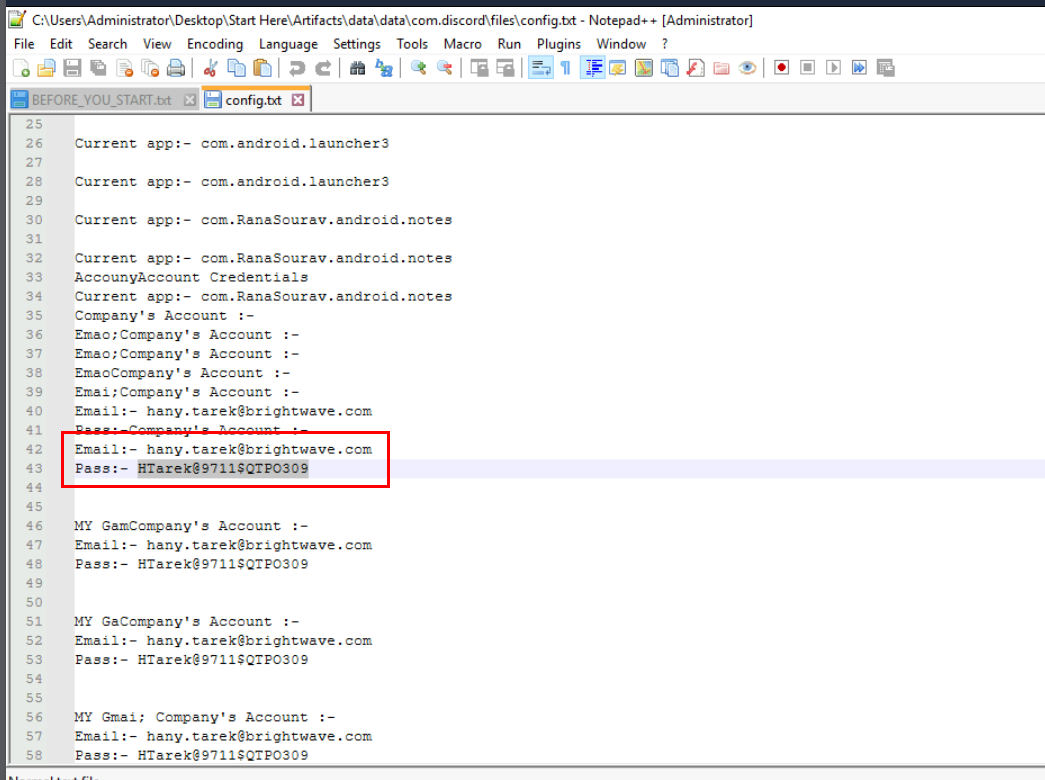Open Folder as Workspace panel icon
The height and width of the screenshot is (780, 1045).
pyautogui.click(x=721, y=68)
